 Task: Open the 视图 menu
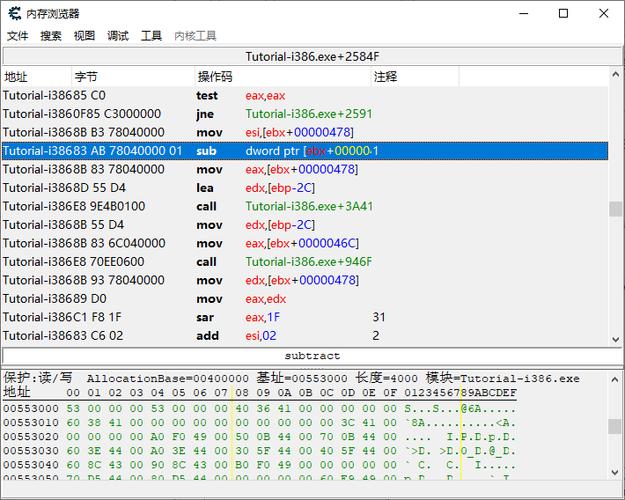pos(85,36)
